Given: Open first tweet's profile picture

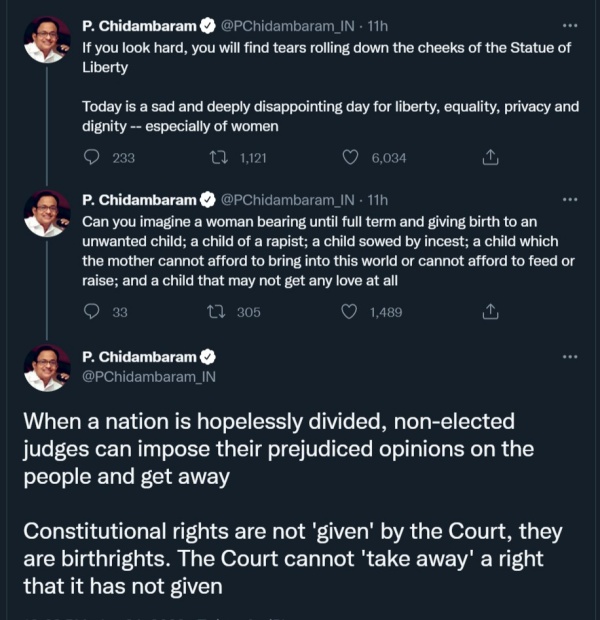Looking at the screenshot, I should pos(47,41).
